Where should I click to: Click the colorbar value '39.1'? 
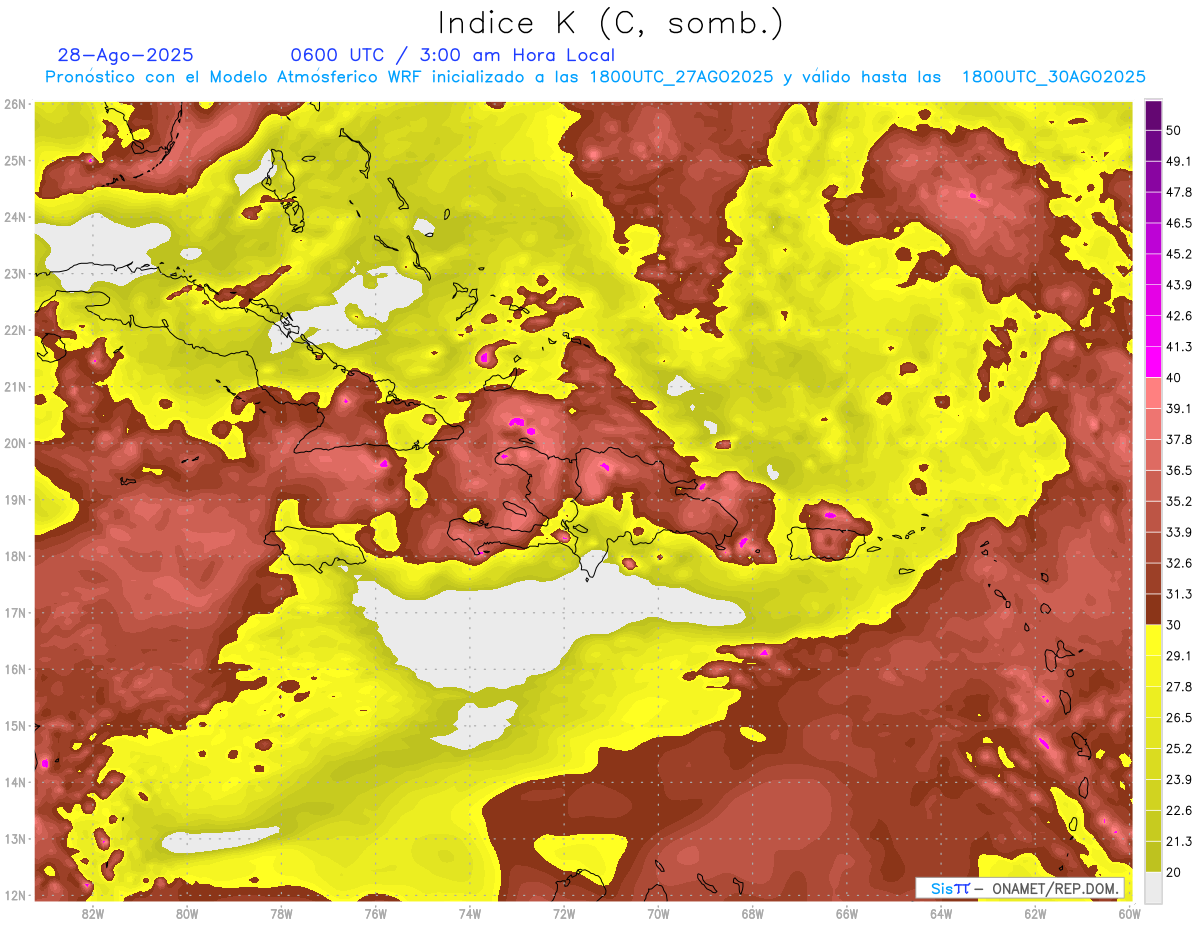(x=1178, y=408)
